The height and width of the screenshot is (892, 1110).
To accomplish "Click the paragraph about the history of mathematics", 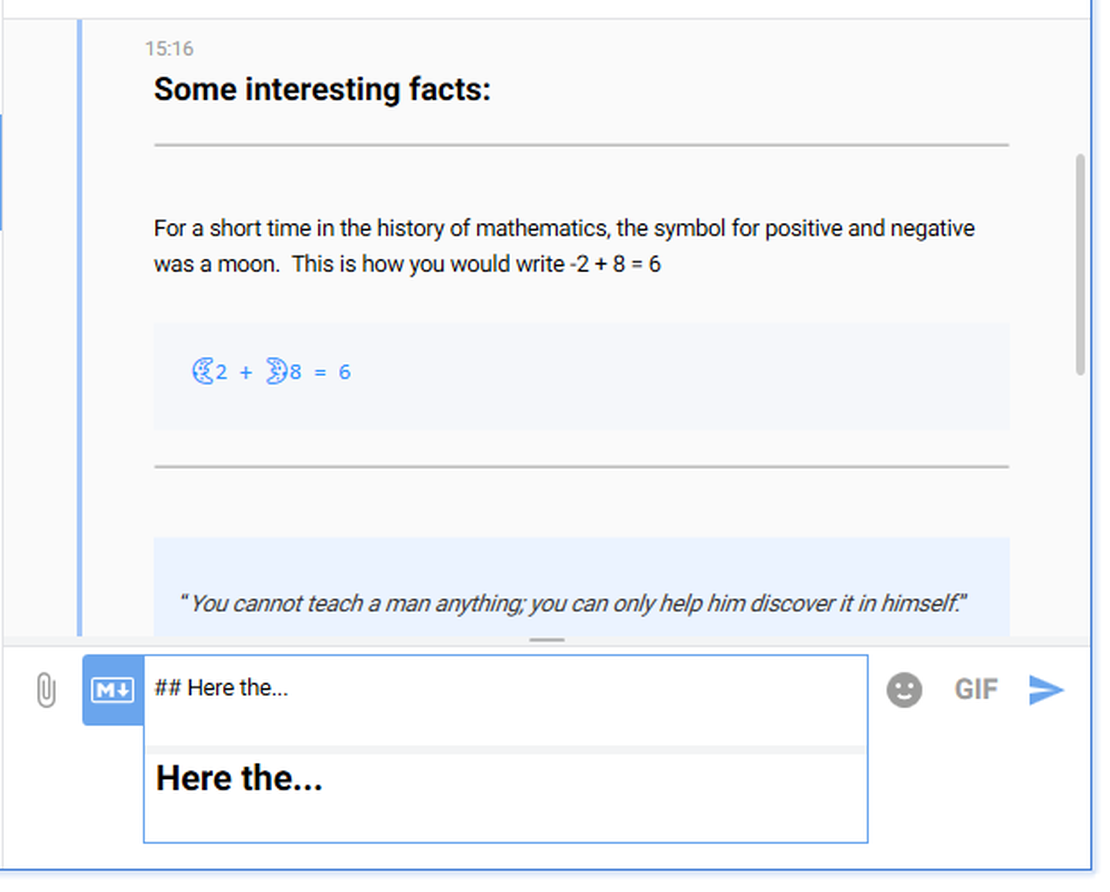I will [x=563, y=247].
